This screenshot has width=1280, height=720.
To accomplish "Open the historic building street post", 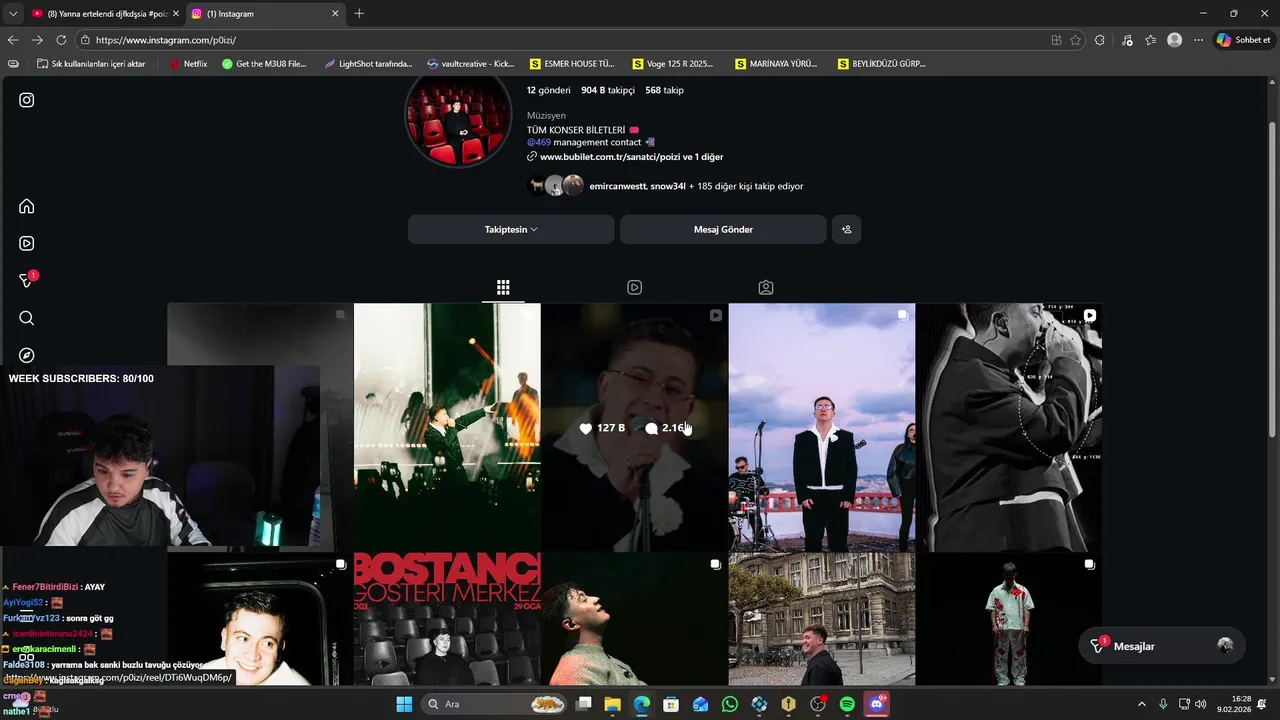I will 822,619.
